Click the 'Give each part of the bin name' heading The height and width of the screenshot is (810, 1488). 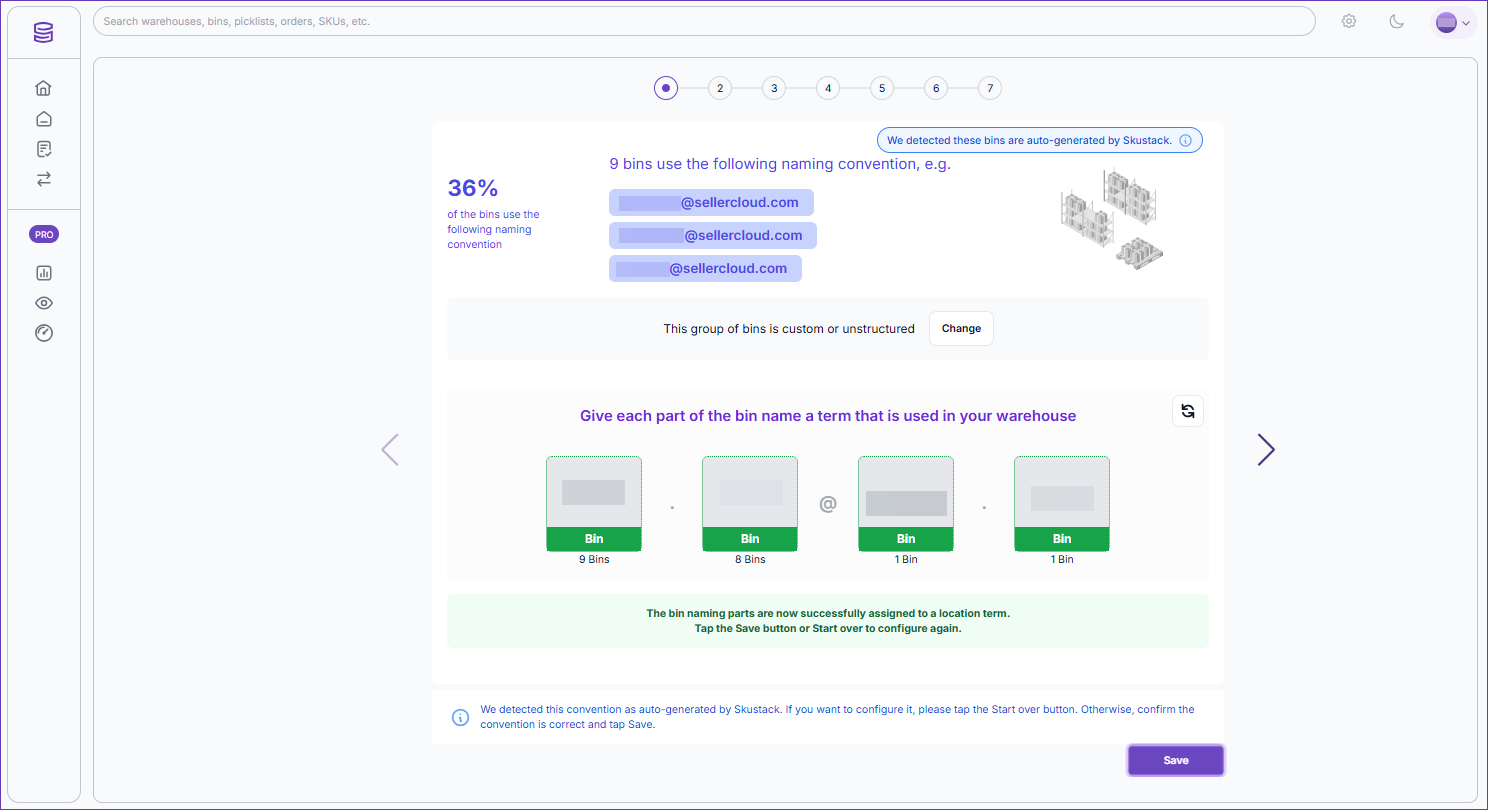pyautogui.click(x=828, y=416)
